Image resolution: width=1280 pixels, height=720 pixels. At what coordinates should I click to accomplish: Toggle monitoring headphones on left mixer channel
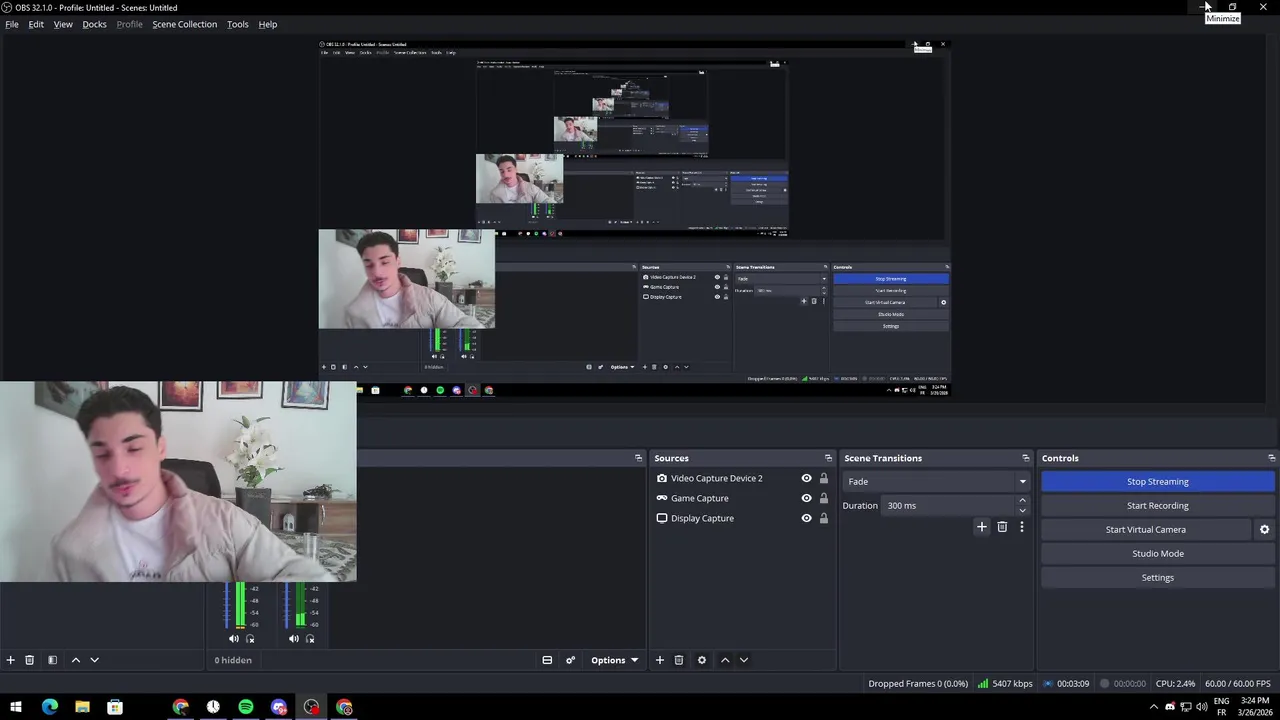[x=250, y=639]
